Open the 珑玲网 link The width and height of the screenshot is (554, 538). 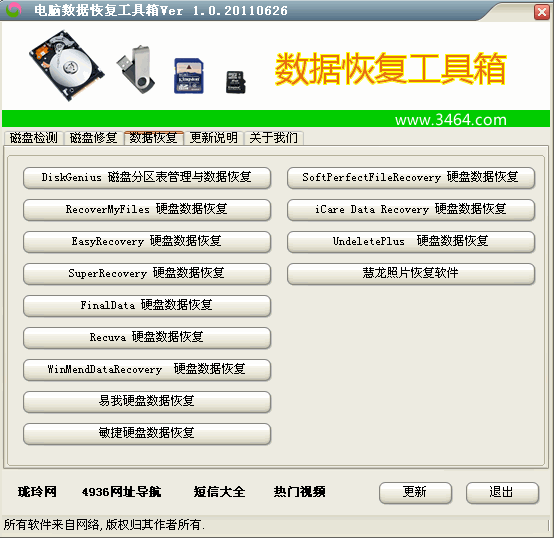[x=37, y=492]
